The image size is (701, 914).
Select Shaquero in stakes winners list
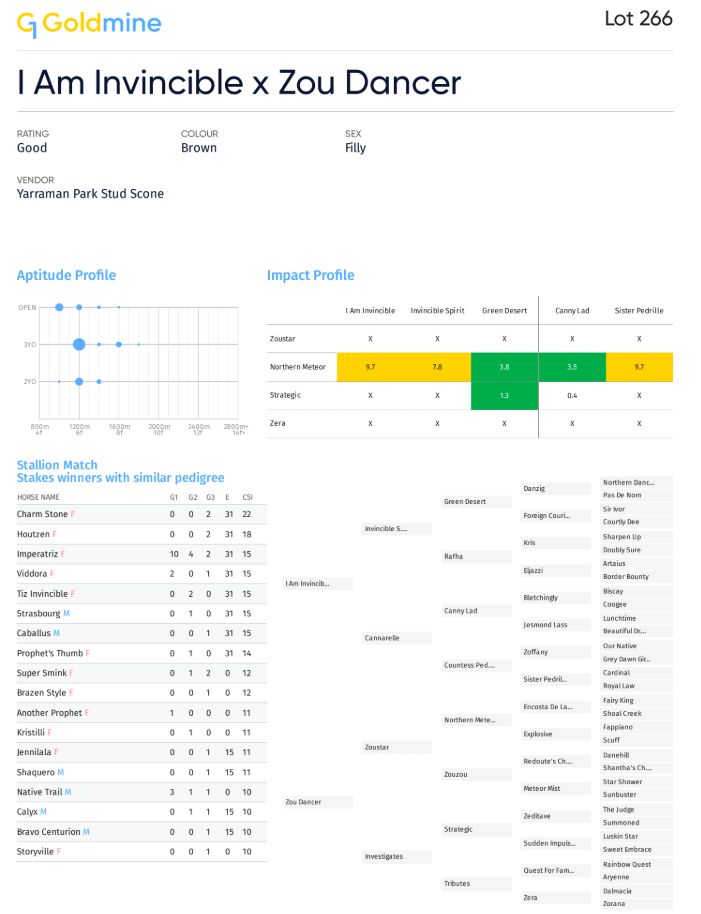point(36,772)
